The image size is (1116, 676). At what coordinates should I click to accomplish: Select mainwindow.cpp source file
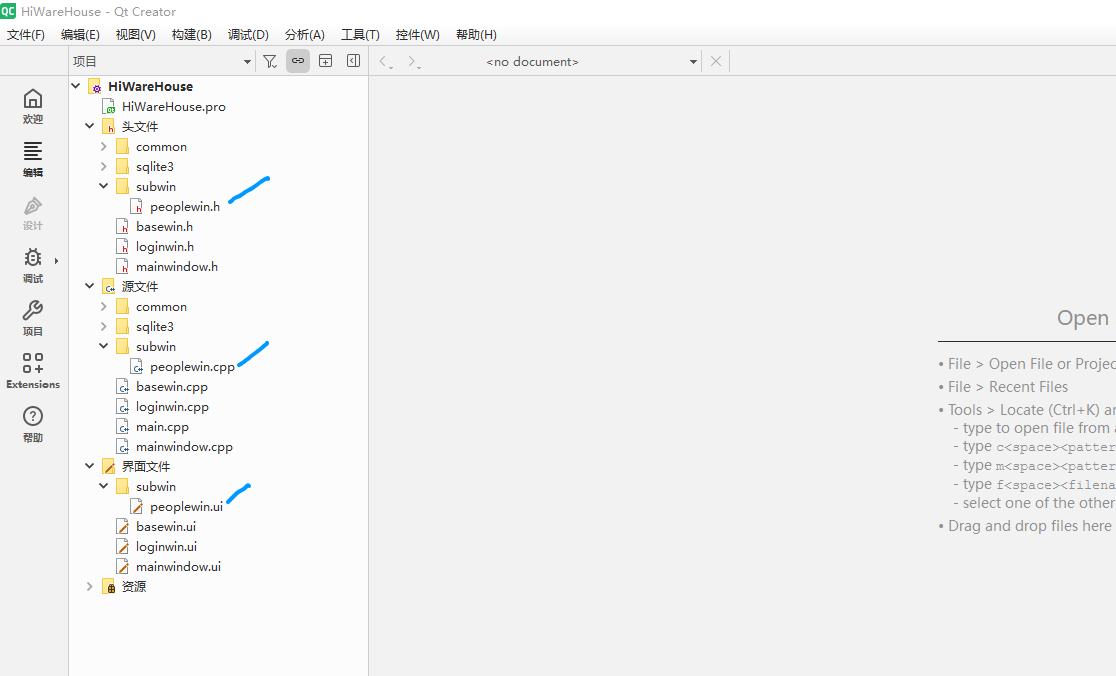click(184, 447)
